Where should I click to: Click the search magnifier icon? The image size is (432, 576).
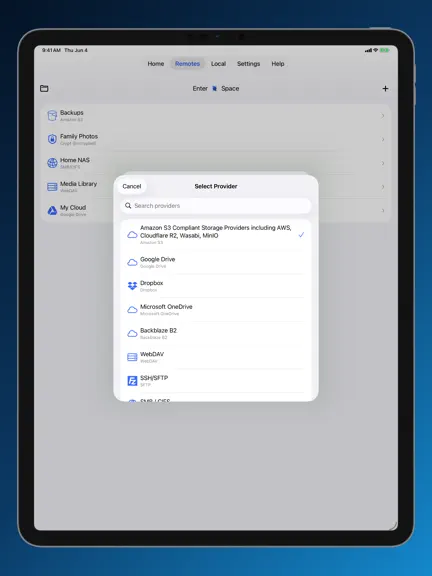pos(128,206)
